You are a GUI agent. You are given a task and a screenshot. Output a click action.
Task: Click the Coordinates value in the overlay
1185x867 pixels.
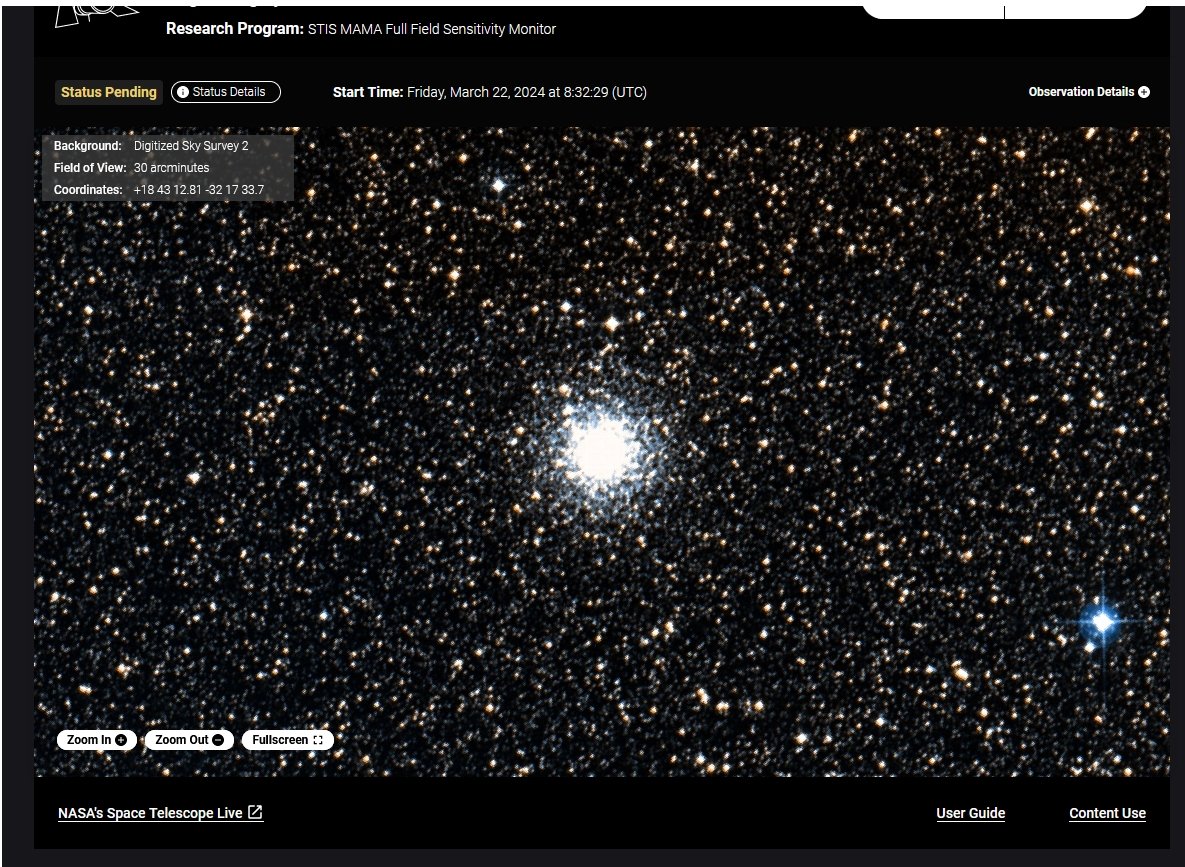point(198,190)
